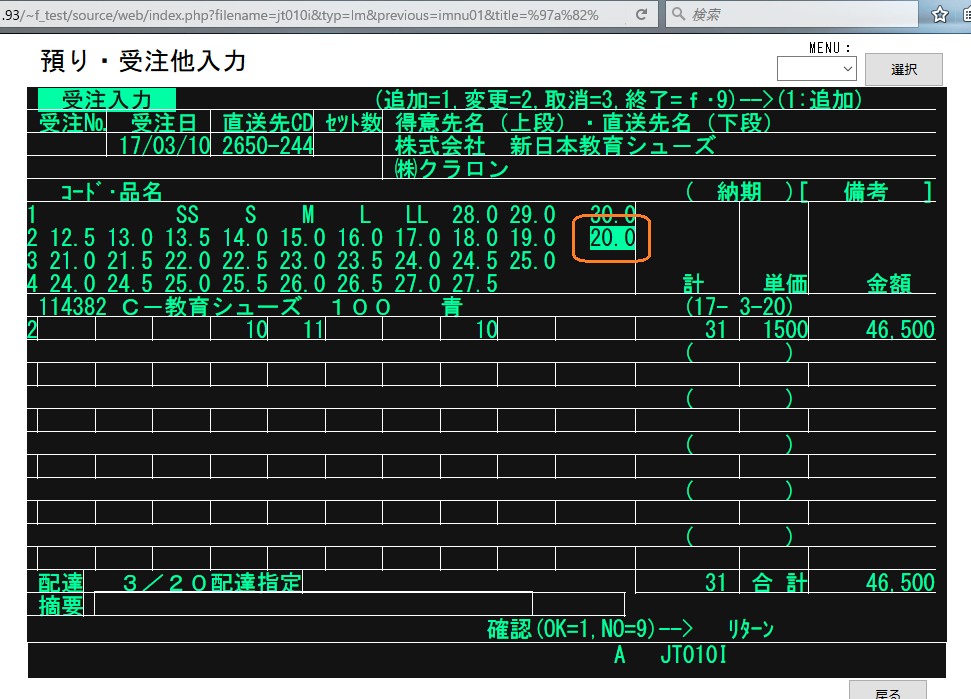The height and width of the screenshot is (699, 971).
Task: Click the browser URL address bar
Action: click(310, 15)
